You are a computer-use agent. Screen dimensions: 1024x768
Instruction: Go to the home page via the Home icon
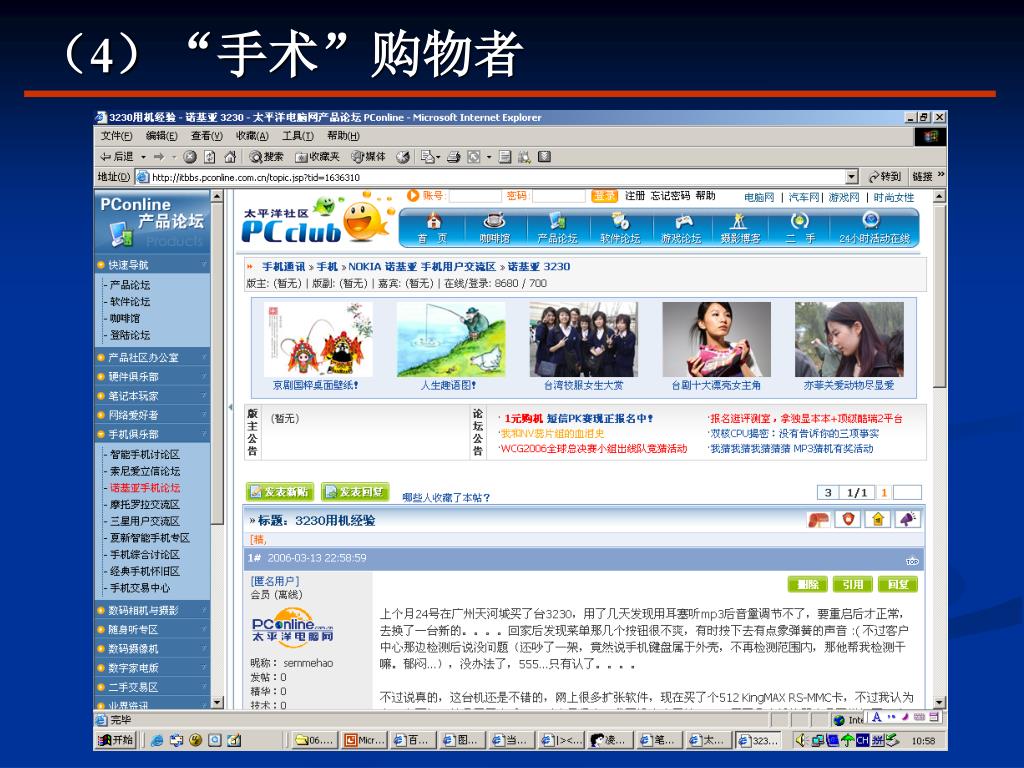[x=230, y=157]
